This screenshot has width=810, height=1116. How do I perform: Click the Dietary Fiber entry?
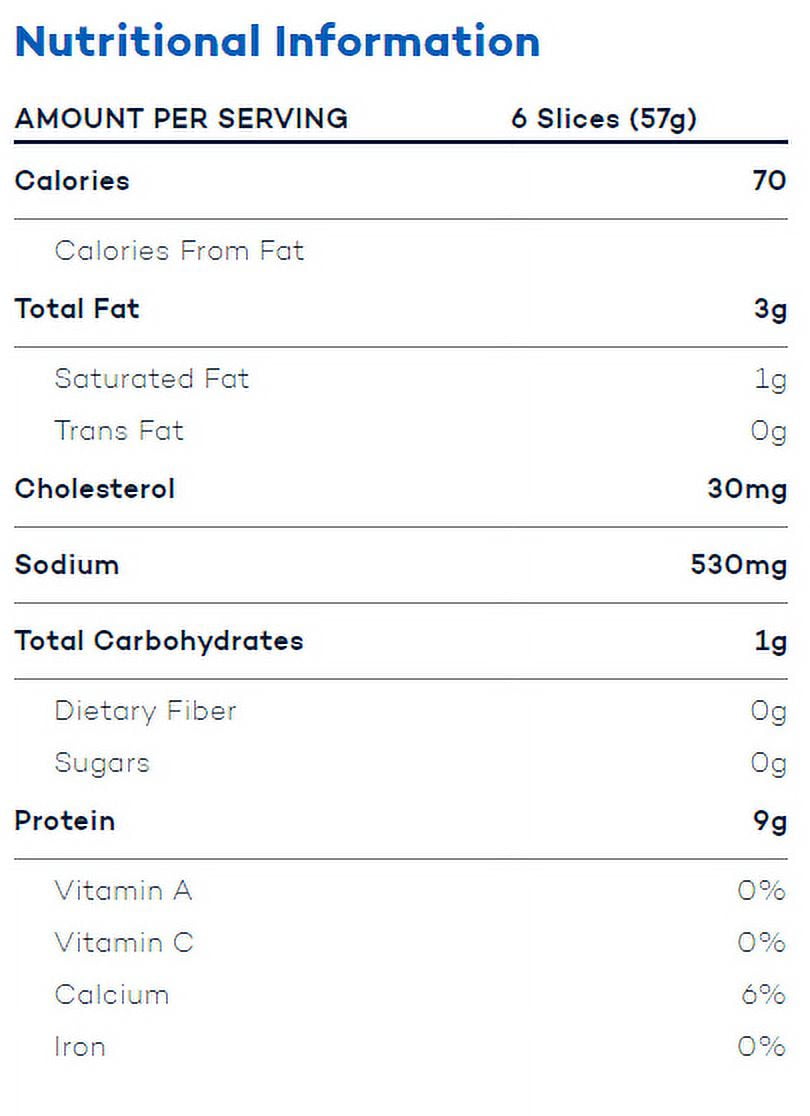point(145,711)
